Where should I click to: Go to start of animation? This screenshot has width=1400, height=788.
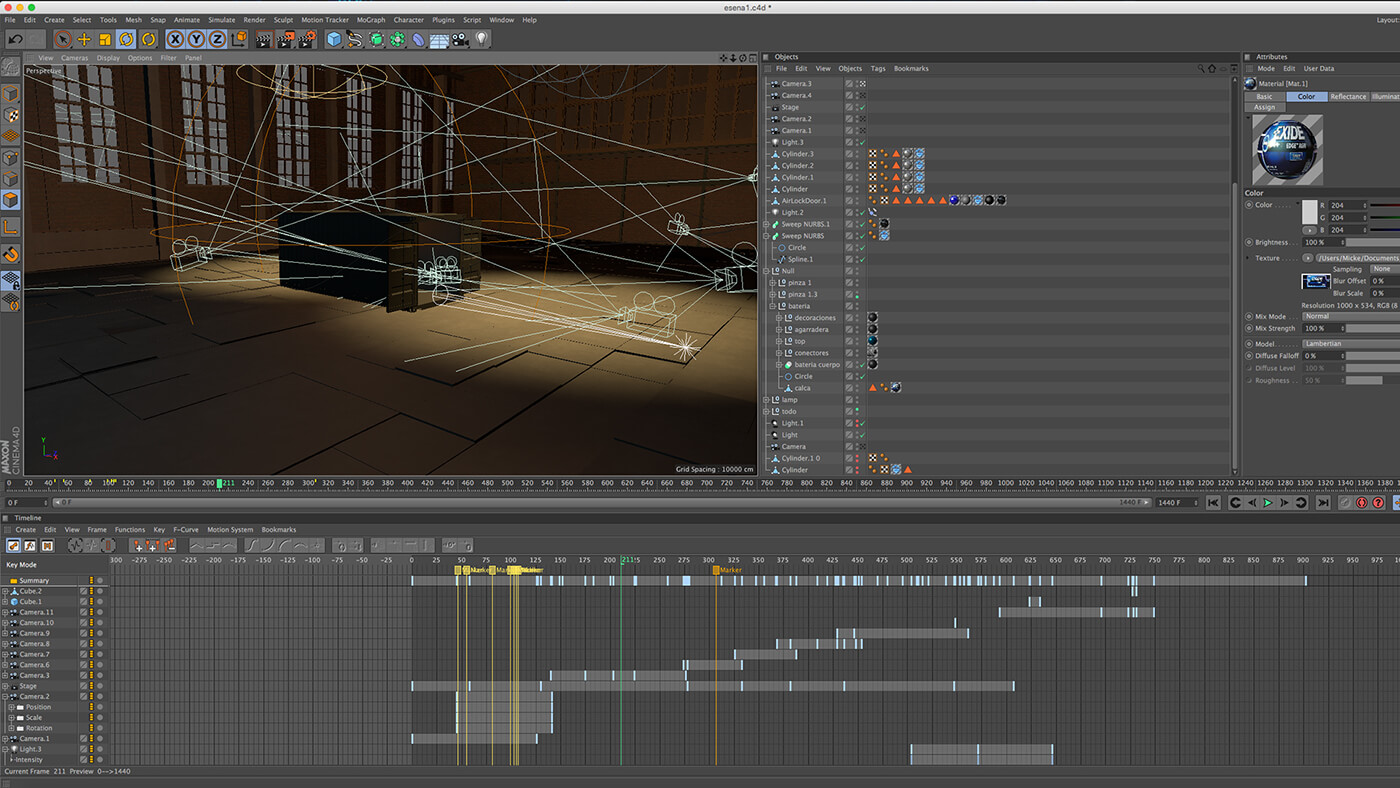tap(1213, 503)
